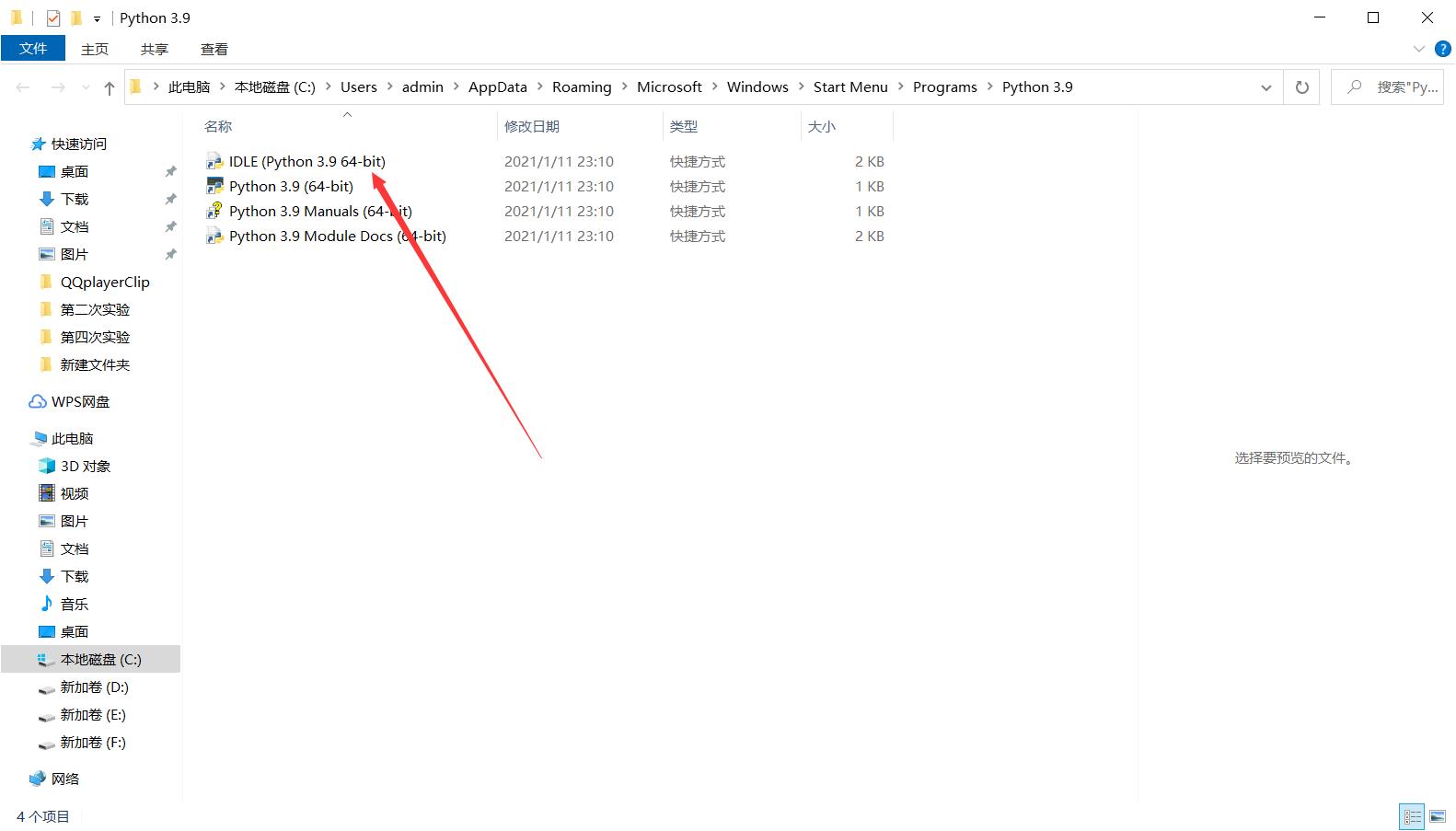This screenshot has height=831, width=1456.
Task: Open 桌面 under 此电脑
Action: (x=74, y=632)
